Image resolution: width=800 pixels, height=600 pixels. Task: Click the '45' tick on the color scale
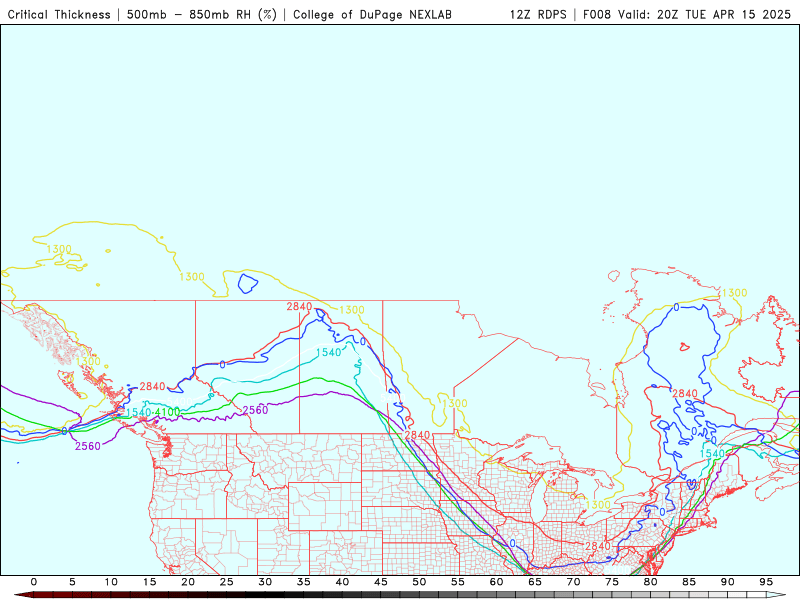381,582
